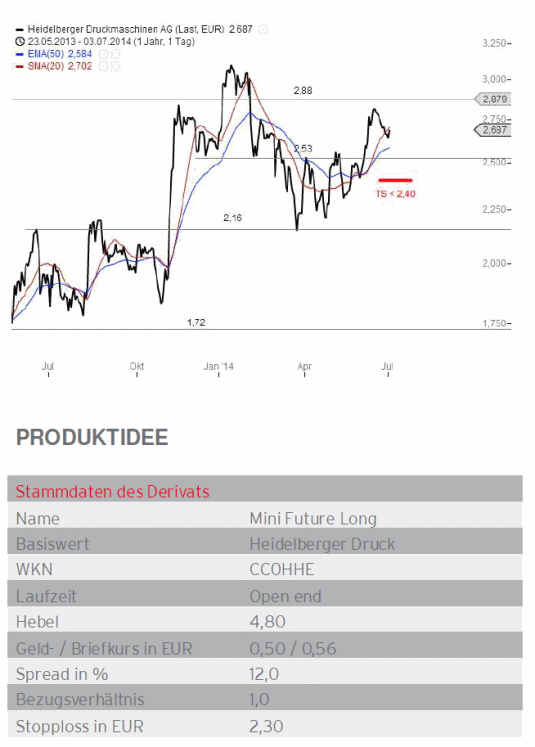535x747 pixels.
Task: Select the date range text 23.05.2013 - 03.07.2014
Action: 78,41
